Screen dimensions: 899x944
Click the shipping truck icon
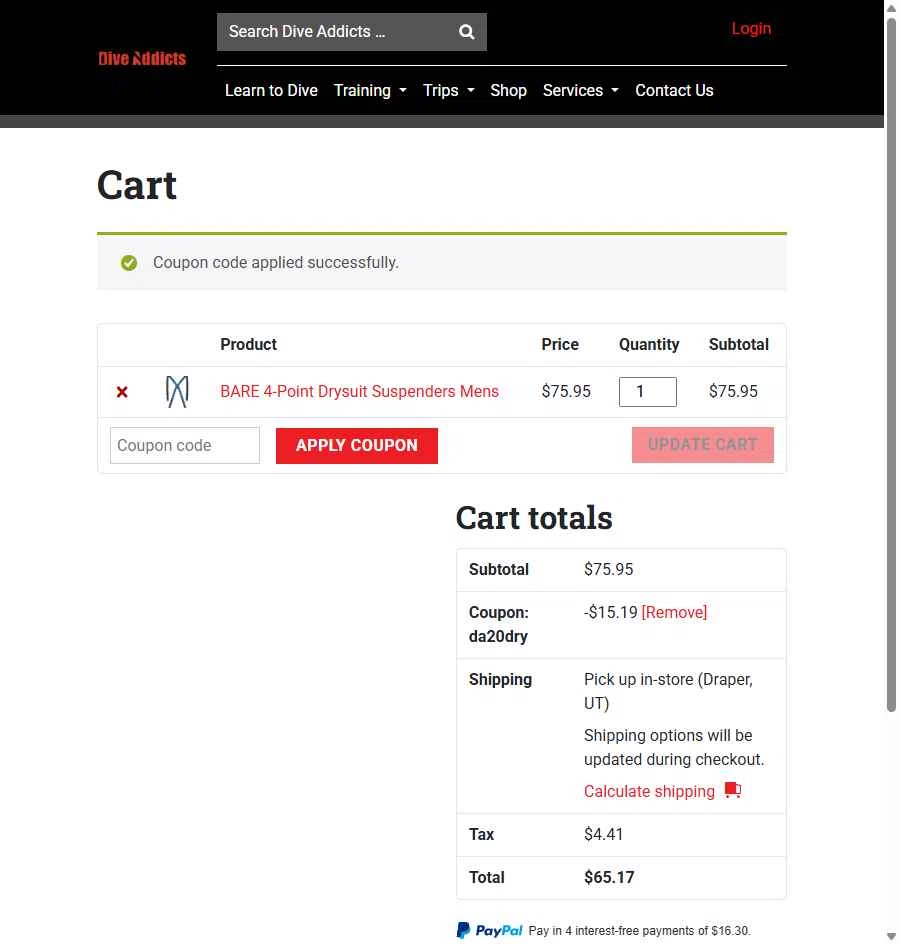pos(732,790)
